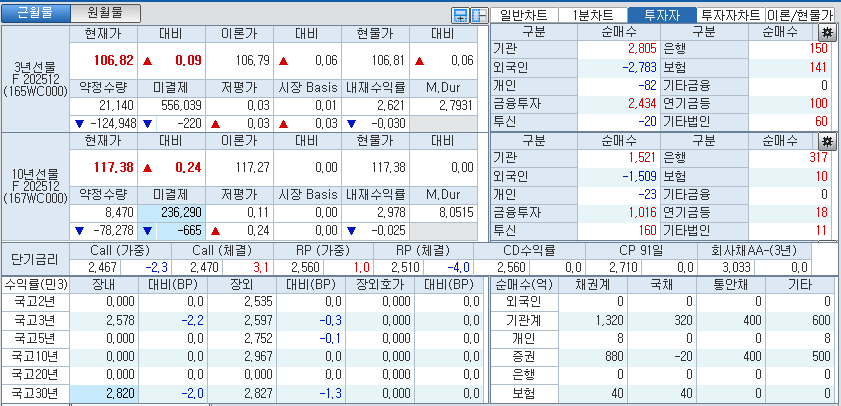
Task: Click 은행 net buy 317
Action: (820, 158)
